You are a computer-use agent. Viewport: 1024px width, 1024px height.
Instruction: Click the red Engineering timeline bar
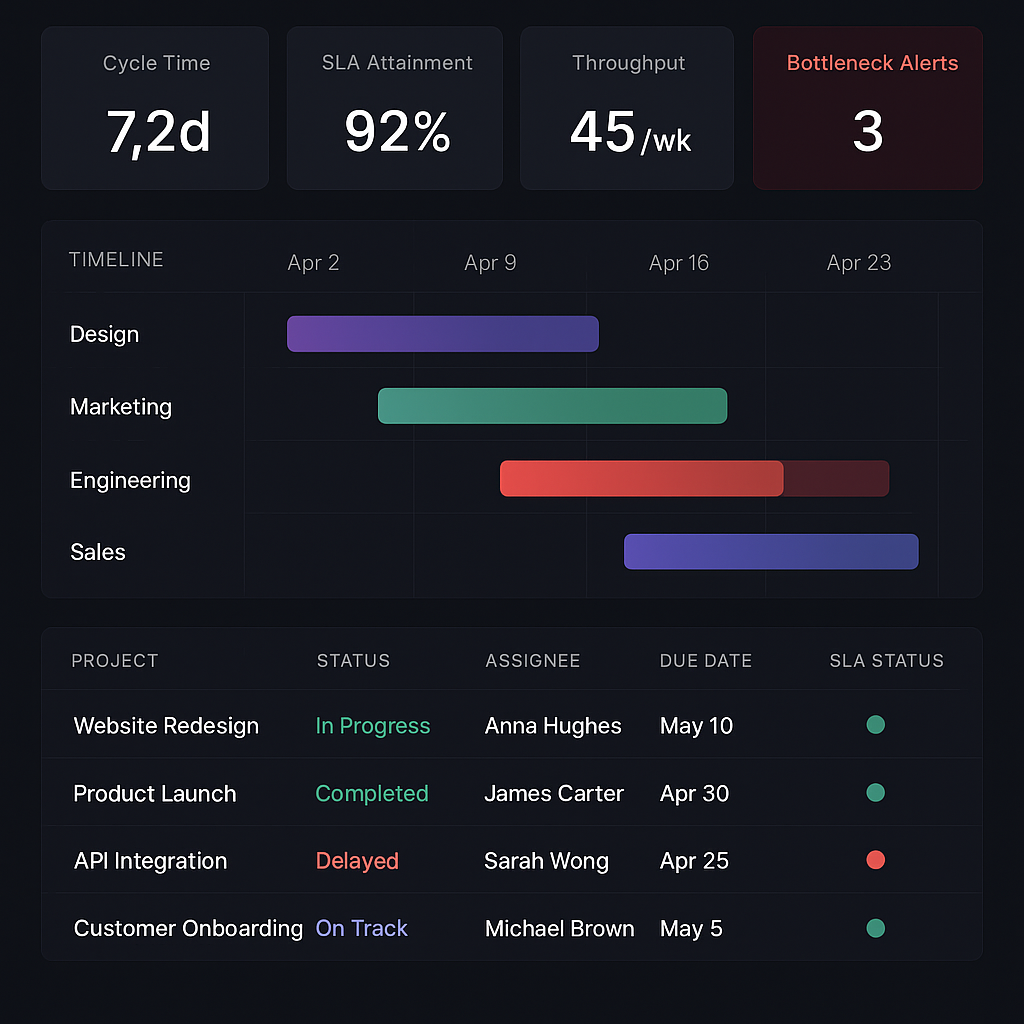(641, 479)
